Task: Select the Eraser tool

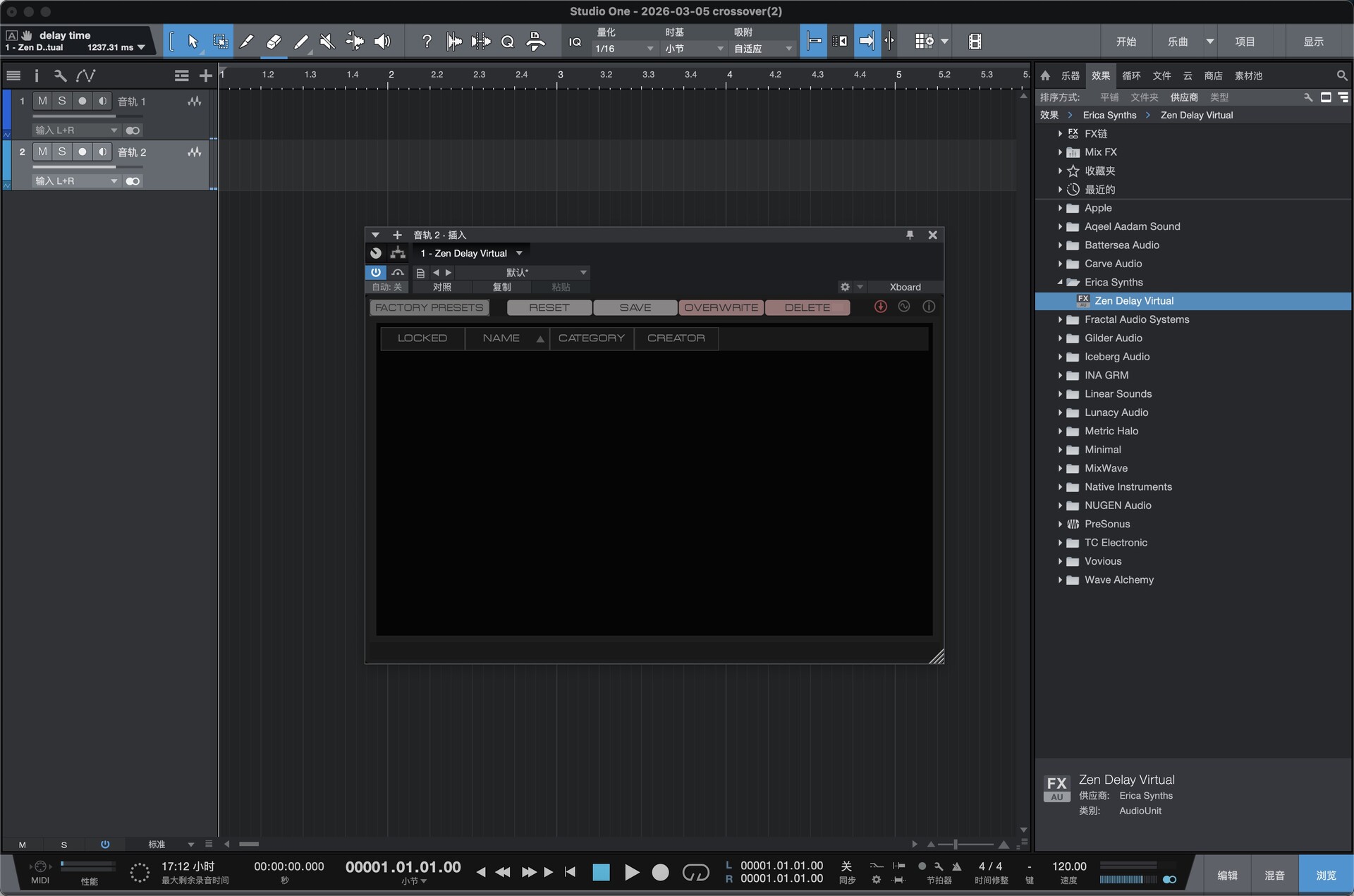Action: [274, 42]
